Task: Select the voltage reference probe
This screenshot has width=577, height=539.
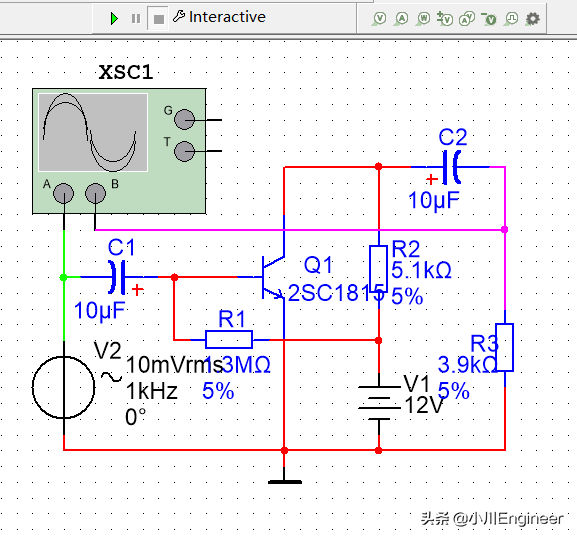Action: 489,18
